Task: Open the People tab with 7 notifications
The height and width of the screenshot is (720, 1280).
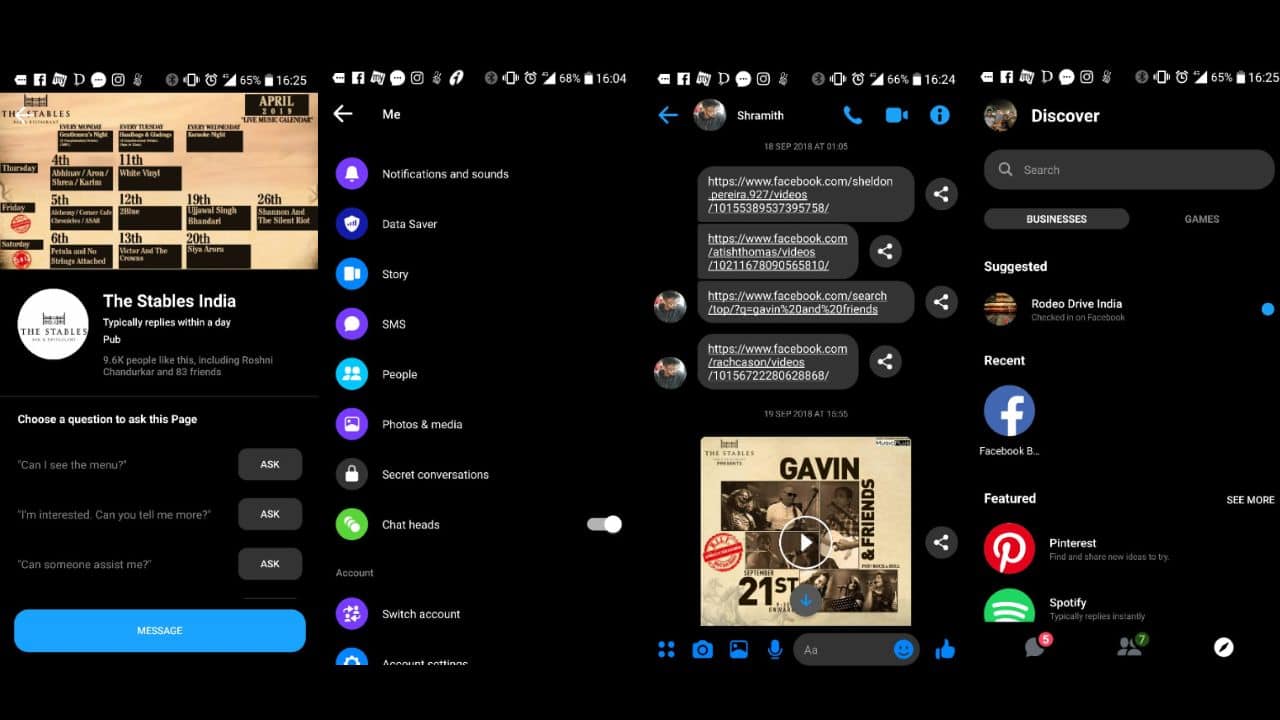Action: [x=1130, y=647]
